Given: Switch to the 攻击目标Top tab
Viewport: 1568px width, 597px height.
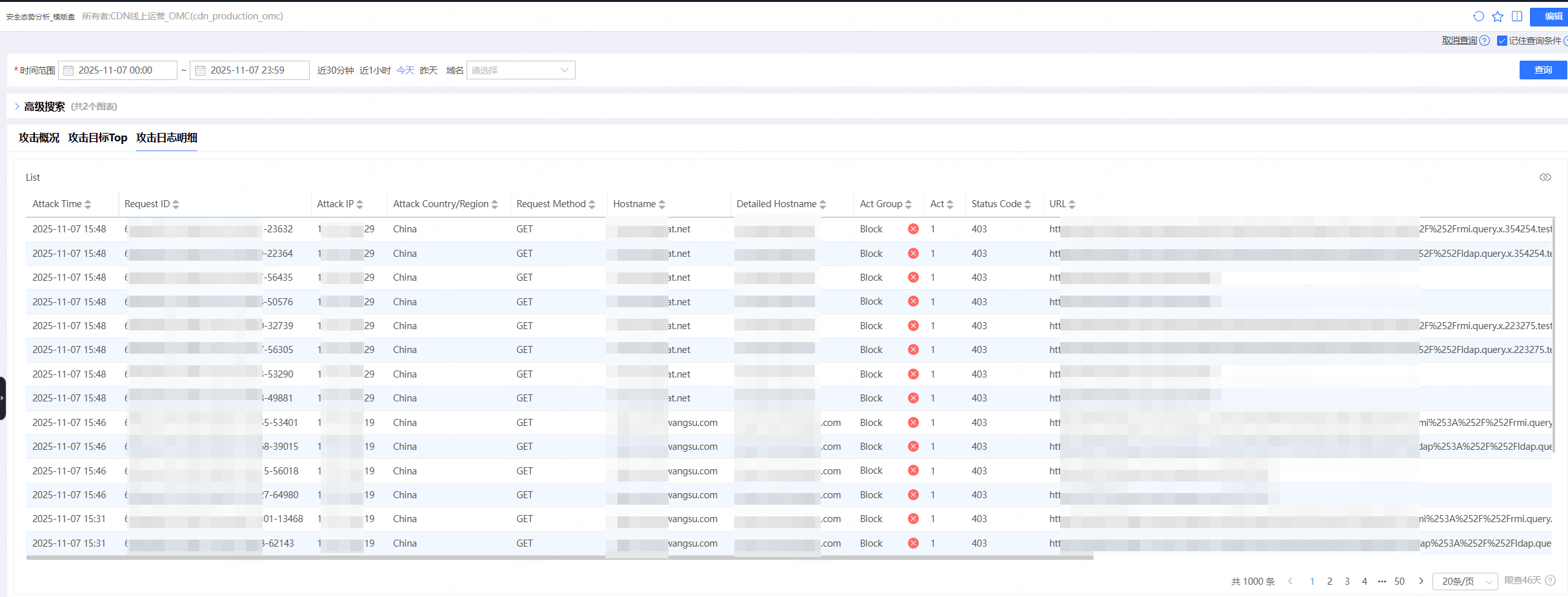Looking at the screenshot, I should [97, 137].
